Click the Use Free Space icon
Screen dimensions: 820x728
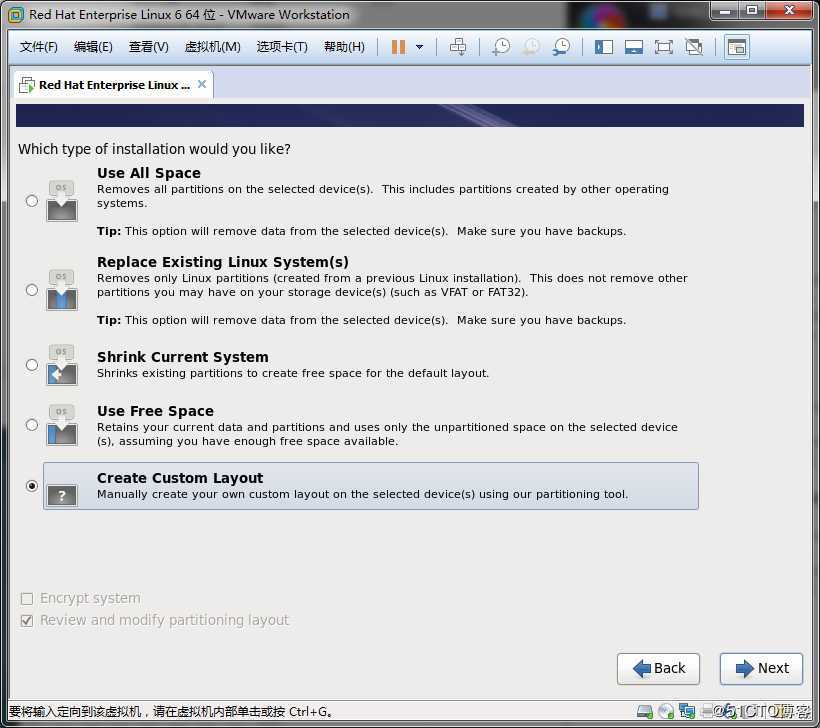(62, 425)
